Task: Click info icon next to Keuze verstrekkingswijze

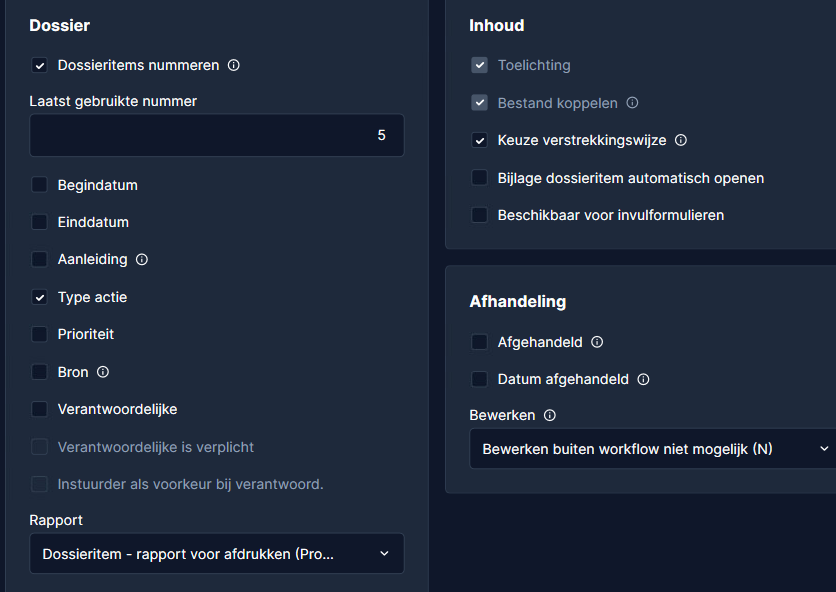Action: 681,141
